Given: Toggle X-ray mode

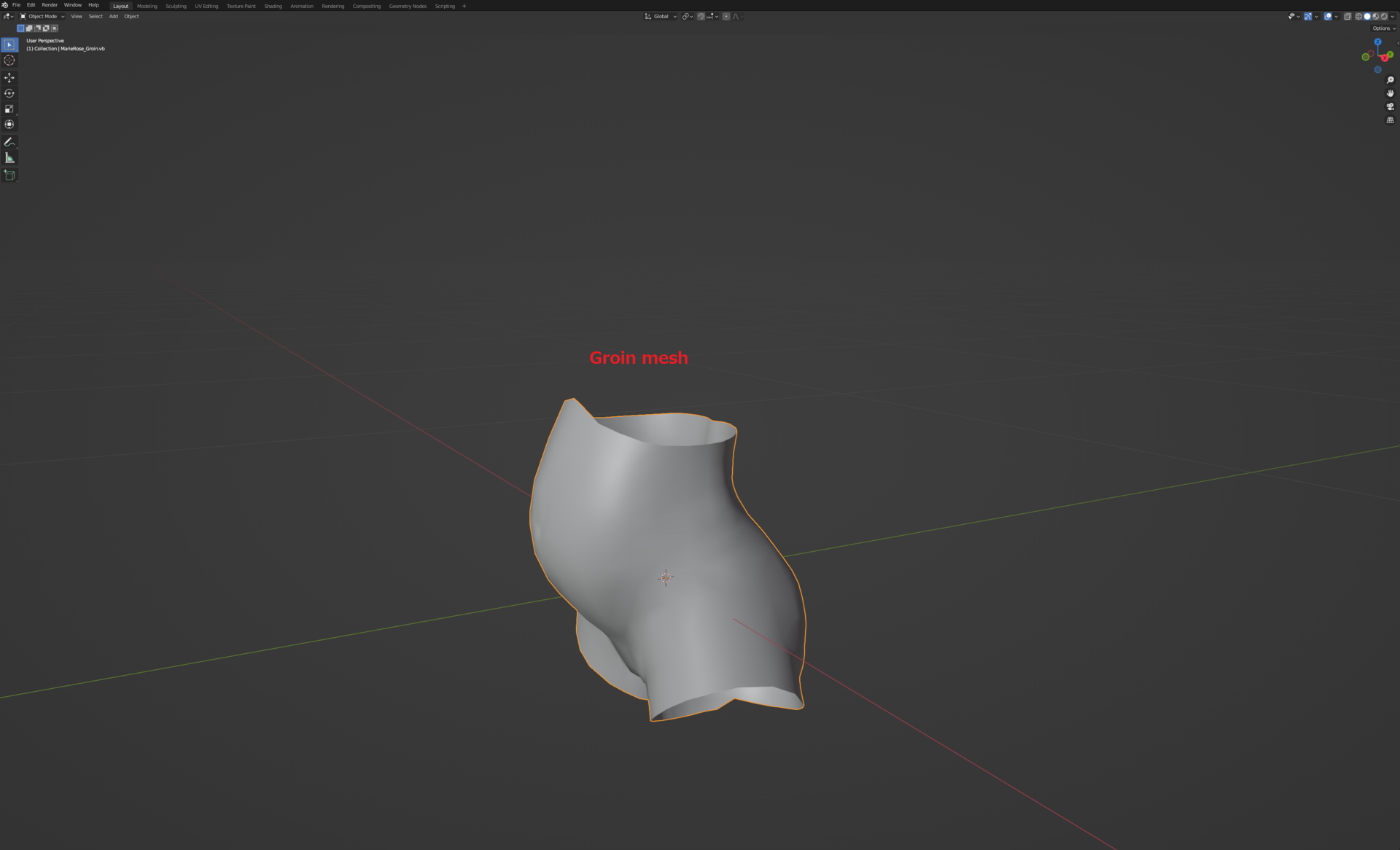Looking at the screenshot, I should 1347,16.
